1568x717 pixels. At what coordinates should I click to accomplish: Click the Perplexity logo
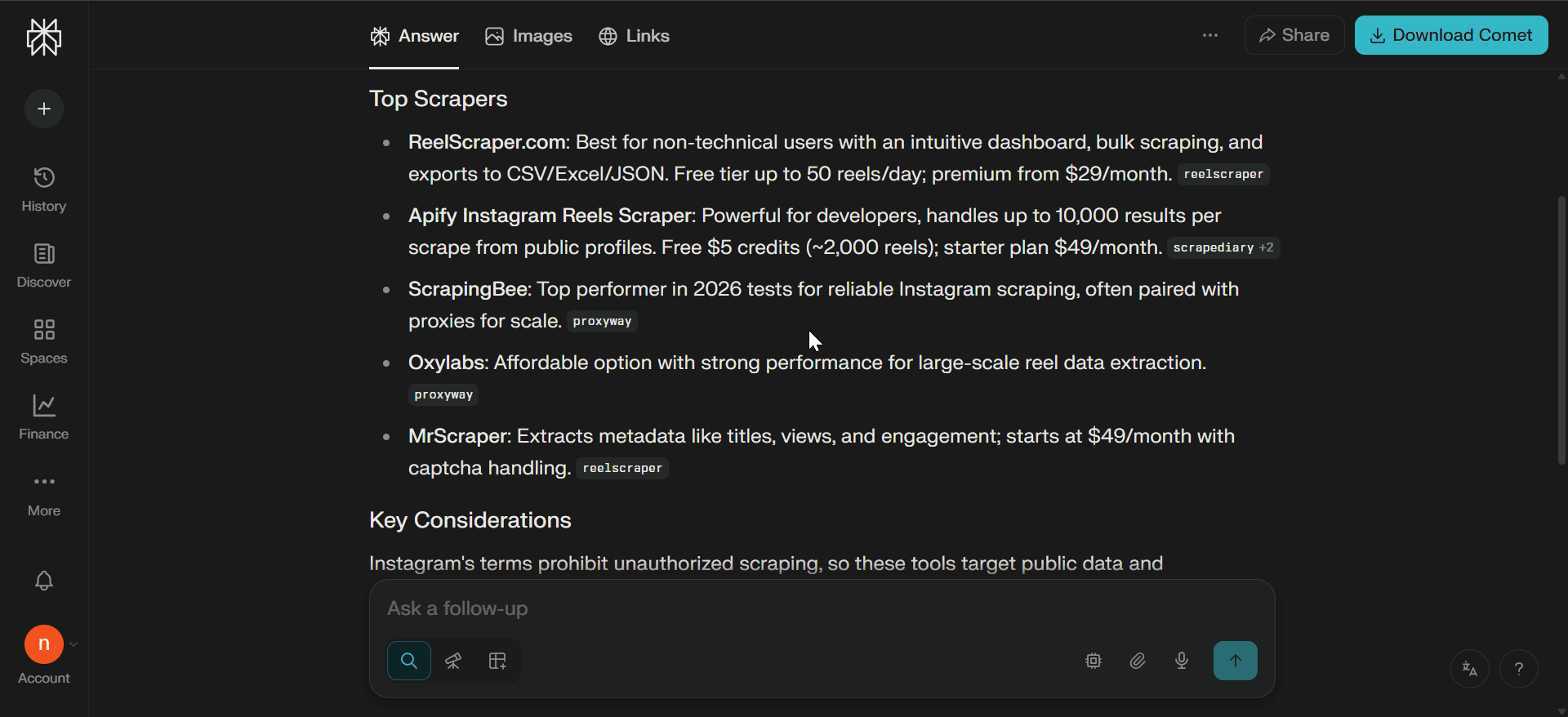(x=43, y=37)
